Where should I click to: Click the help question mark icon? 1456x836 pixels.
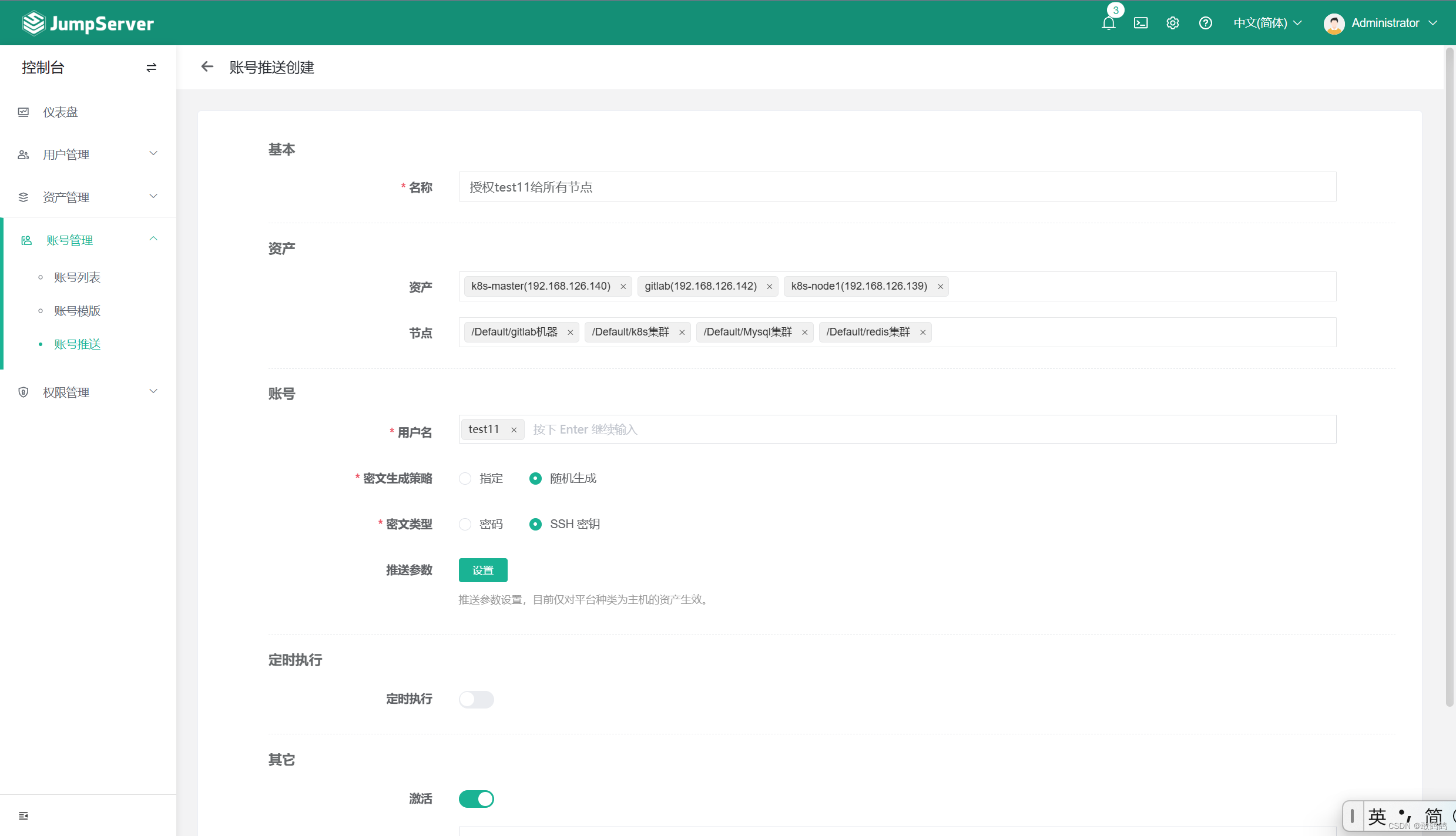[1205, 23]
